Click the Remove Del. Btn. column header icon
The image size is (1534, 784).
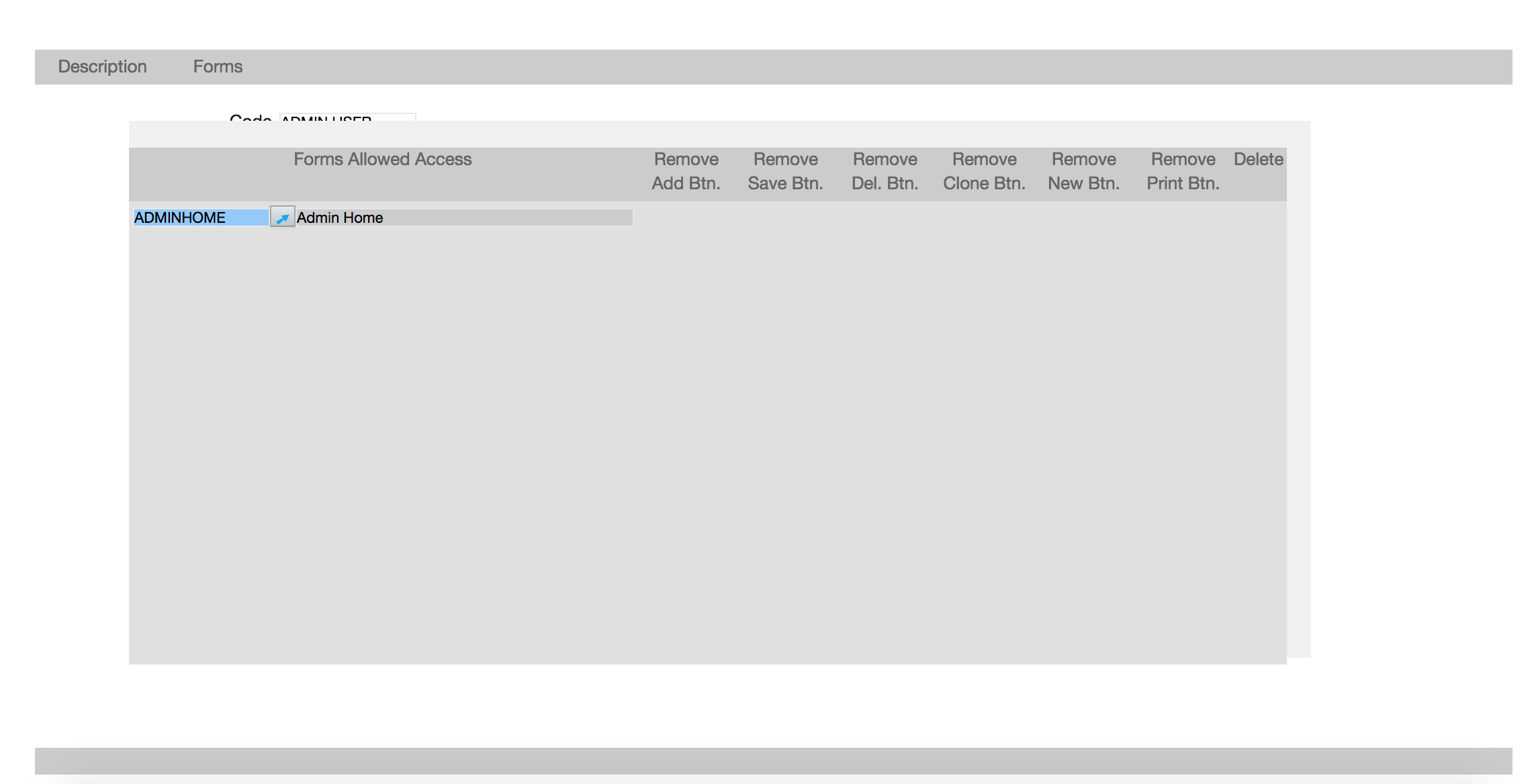[885, 171]
